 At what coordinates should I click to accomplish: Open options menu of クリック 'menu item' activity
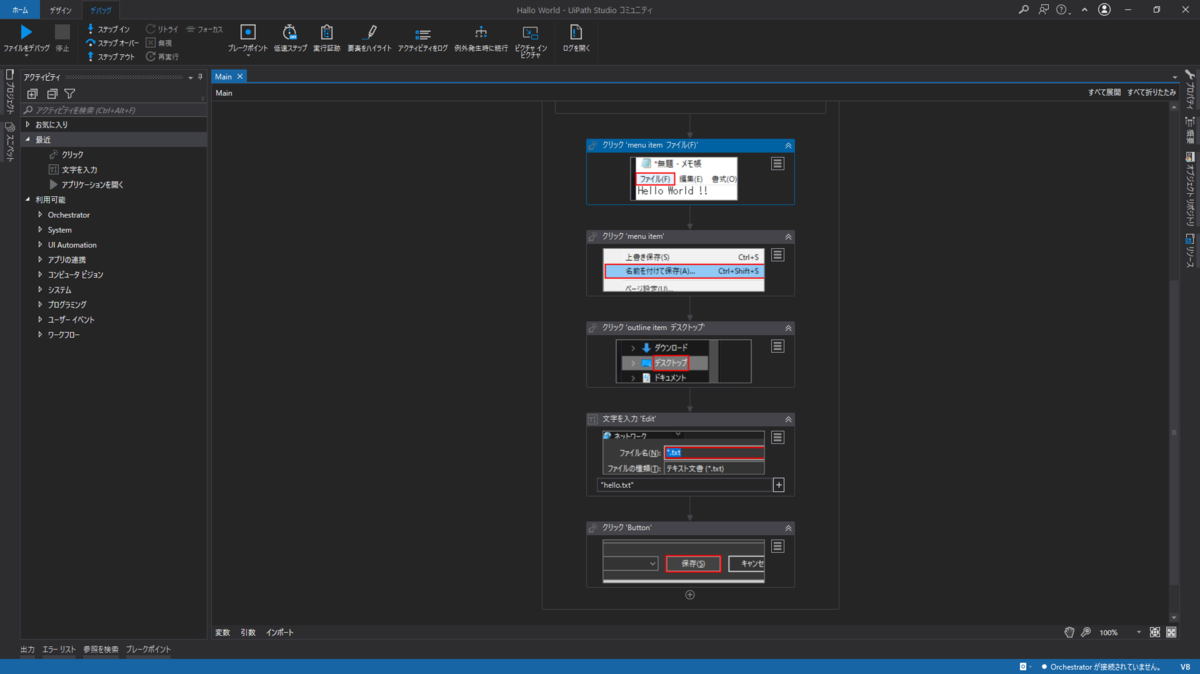(x=777, y=255)
